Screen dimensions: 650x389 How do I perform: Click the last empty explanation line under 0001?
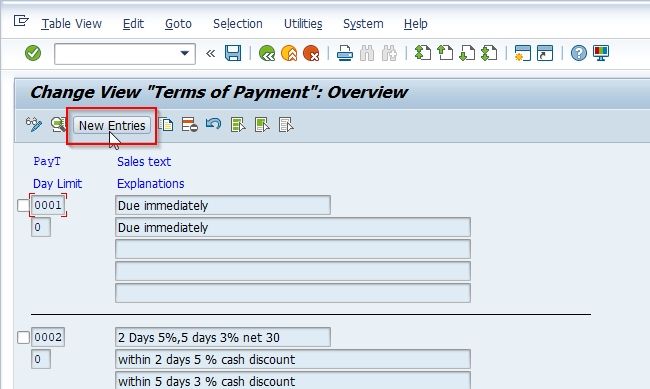[293, 293]
